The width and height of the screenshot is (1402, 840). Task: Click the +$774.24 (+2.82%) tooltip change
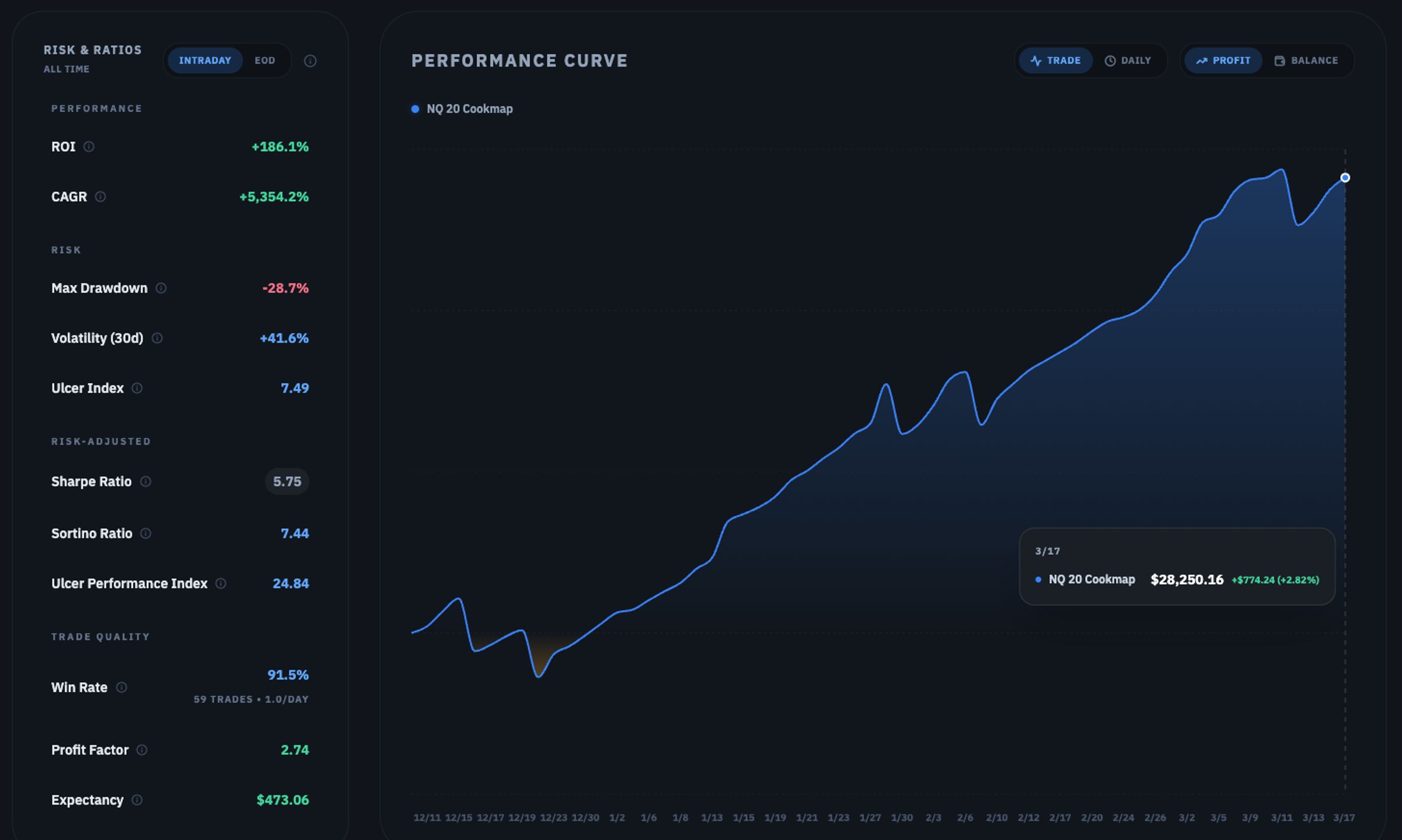1275,580
